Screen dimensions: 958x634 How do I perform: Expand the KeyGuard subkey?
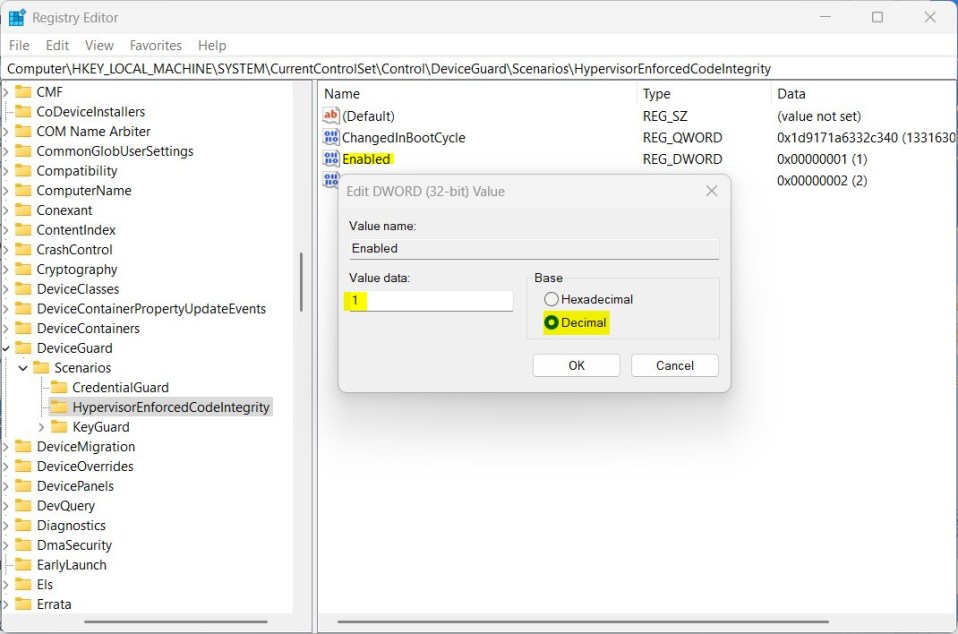click(x=42, y=427)
